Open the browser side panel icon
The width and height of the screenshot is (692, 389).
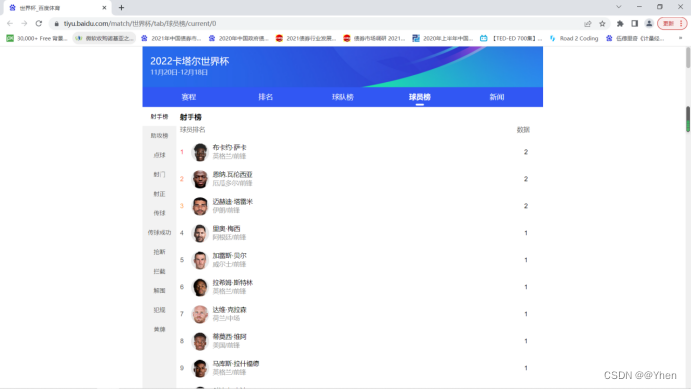pos(635,24)
